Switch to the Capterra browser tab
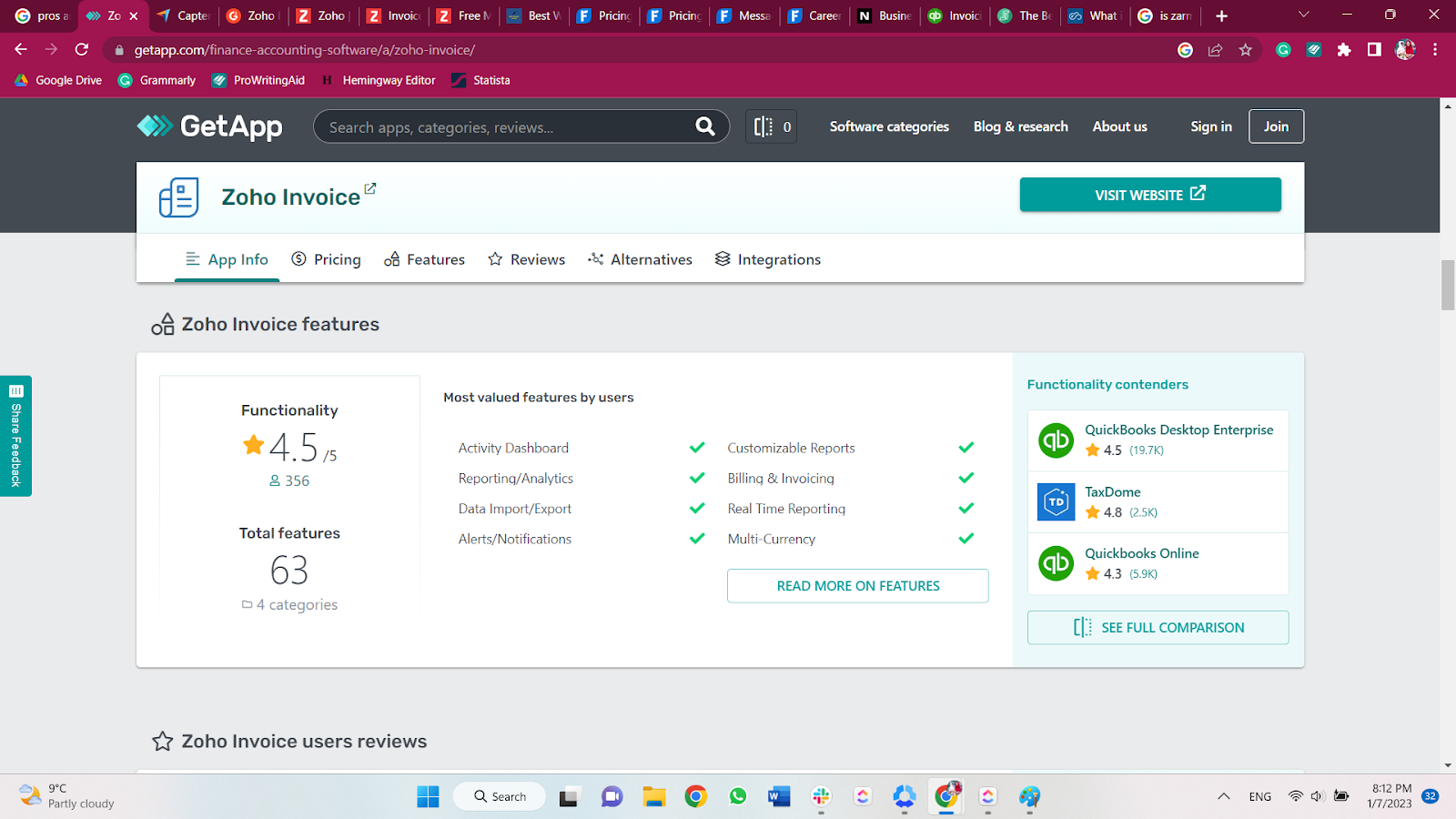The height and width of the screenshot is (819, 1456). (183, 15)
